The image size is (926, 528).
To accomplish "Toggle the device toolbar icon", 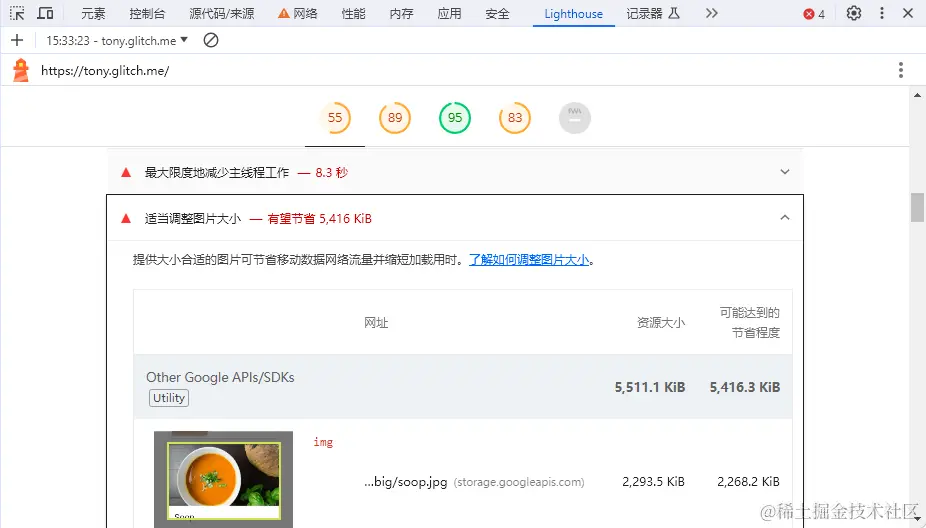I will pyautogui.click(x=45, y=13).
